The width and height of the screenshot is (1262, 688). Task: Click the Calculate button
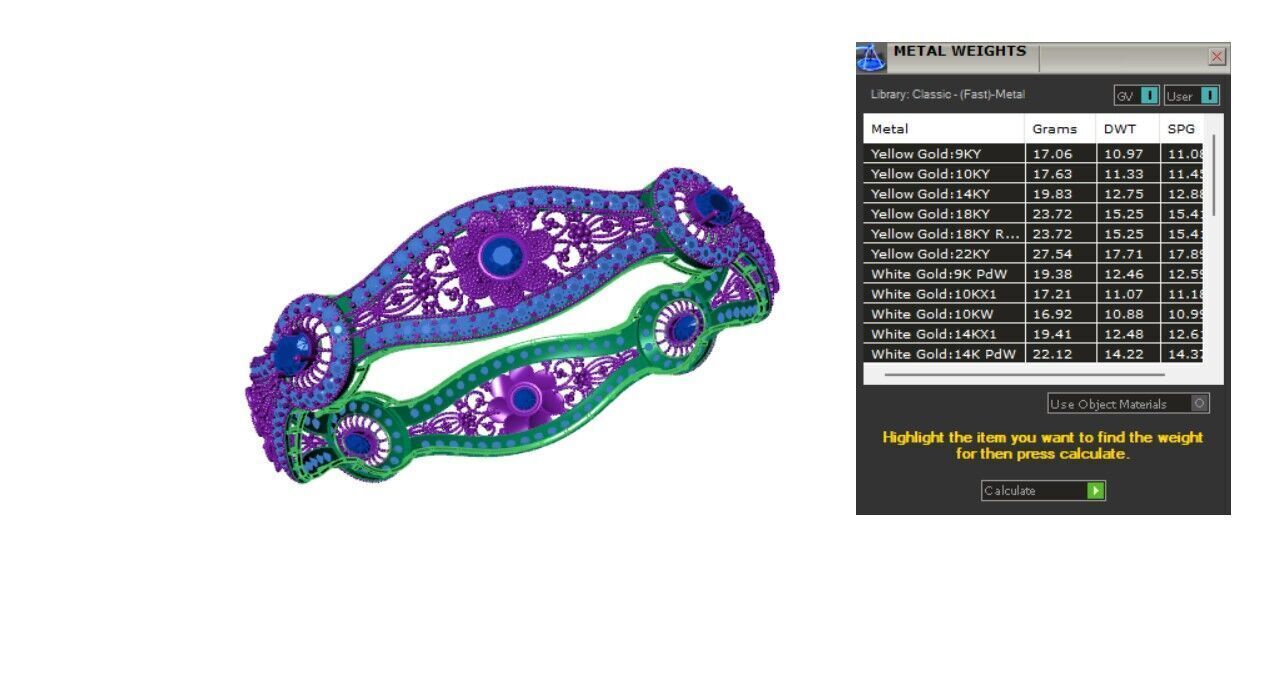pos(1043,491)
